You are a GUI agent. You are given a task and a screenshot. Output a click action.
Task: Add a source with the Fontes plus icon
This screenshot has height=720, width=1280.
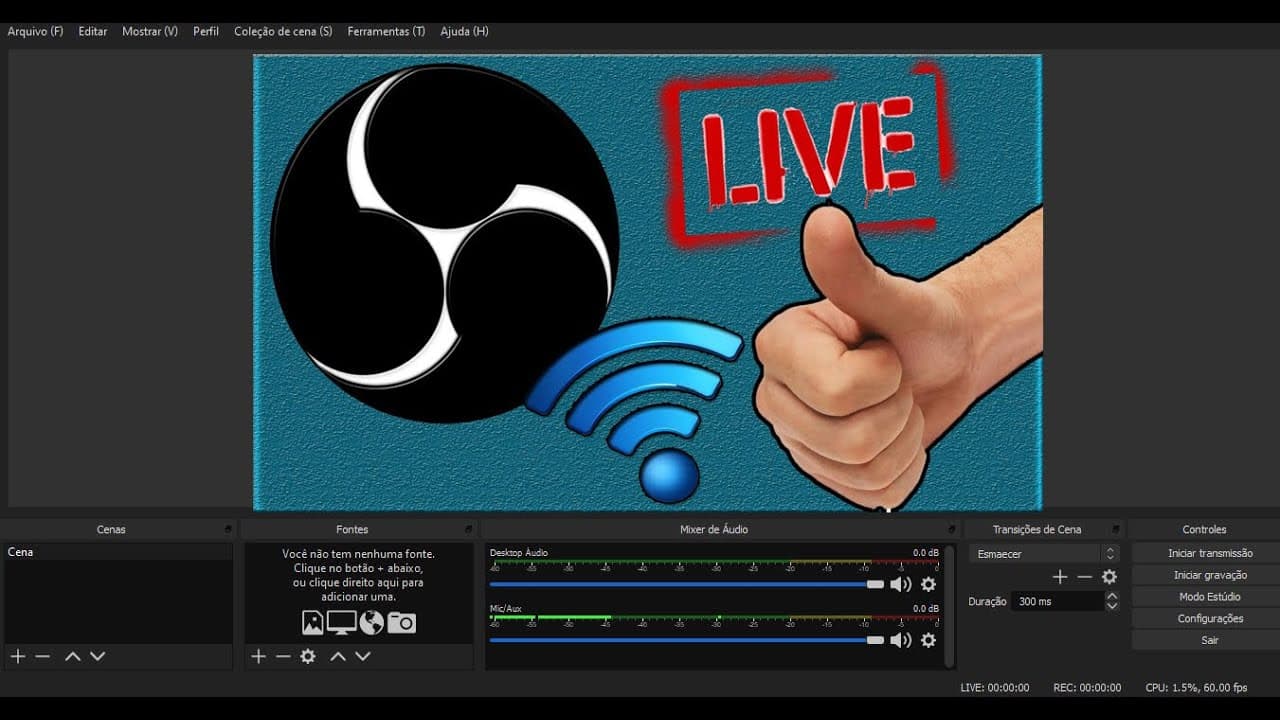coord(258,656)
